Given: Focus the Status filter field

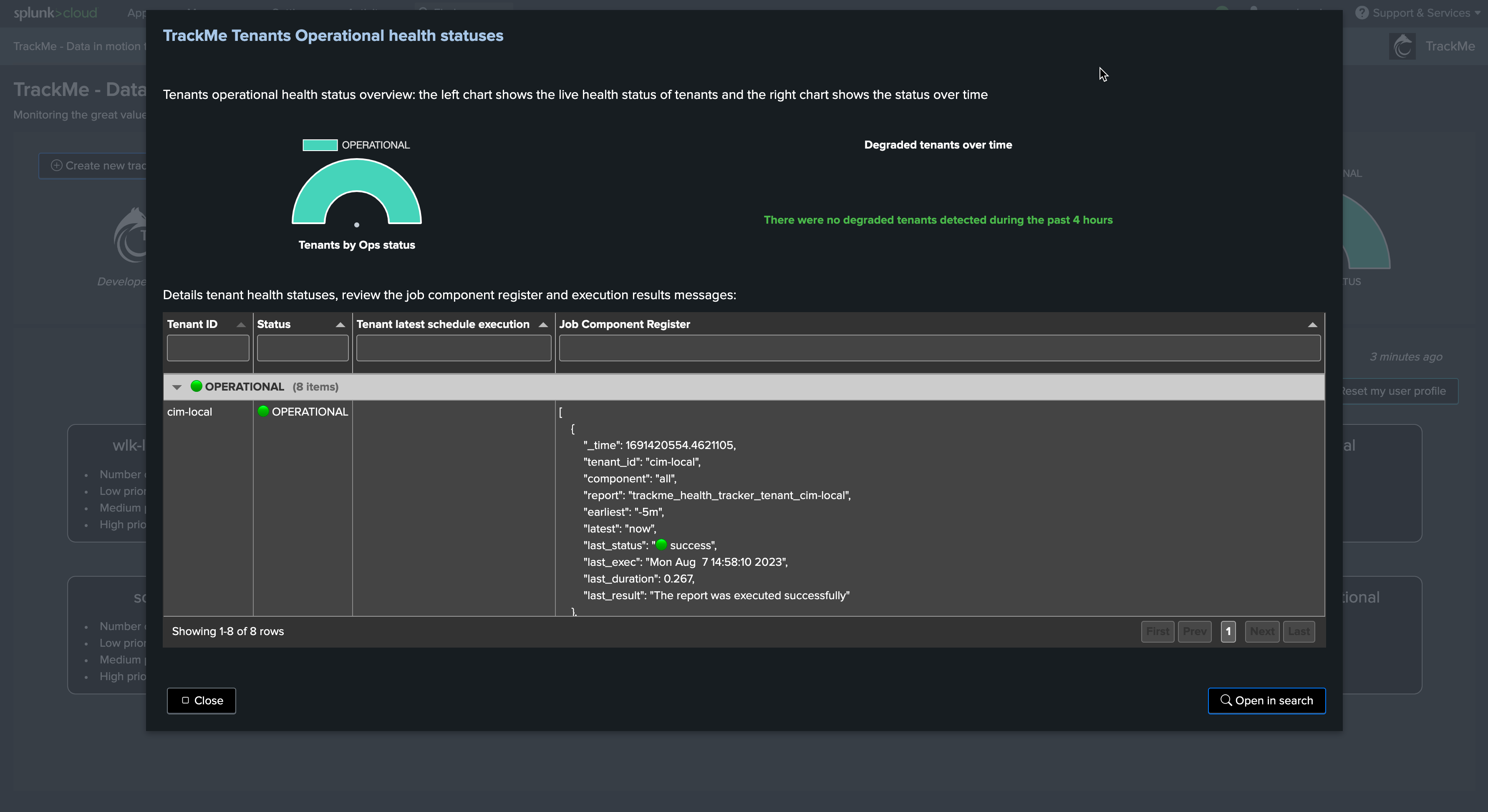Looking at the screenshot, I should point(303,348).
